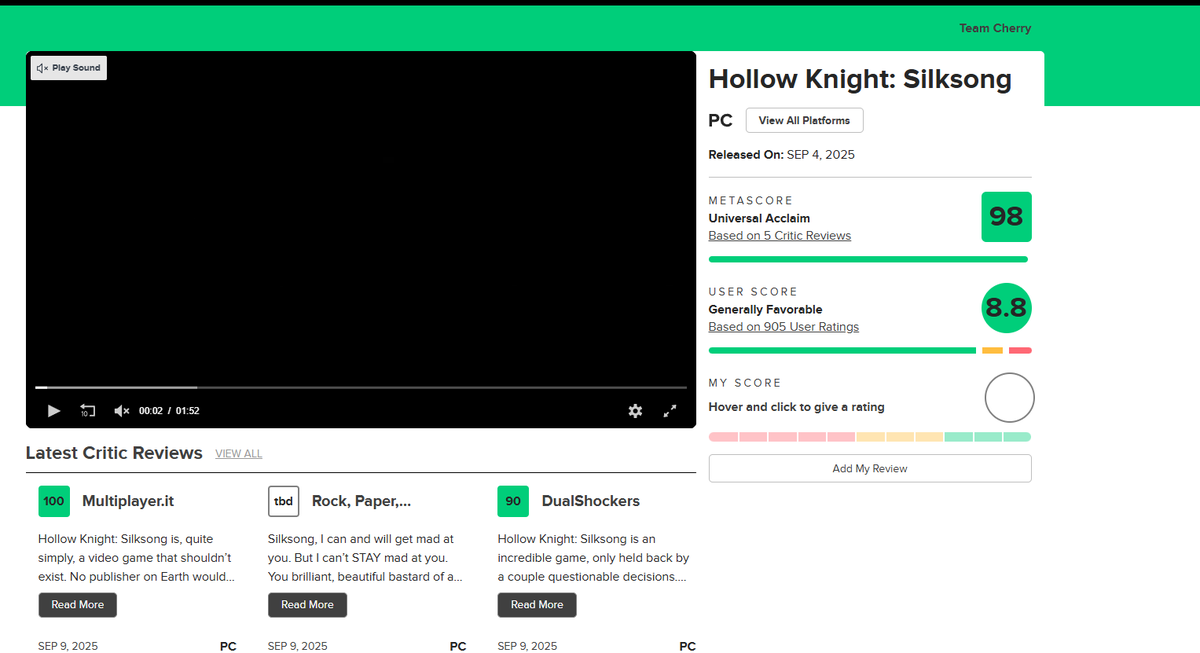Click Add My Review button
Screen dimensions: 1200x653
[869, 468]
